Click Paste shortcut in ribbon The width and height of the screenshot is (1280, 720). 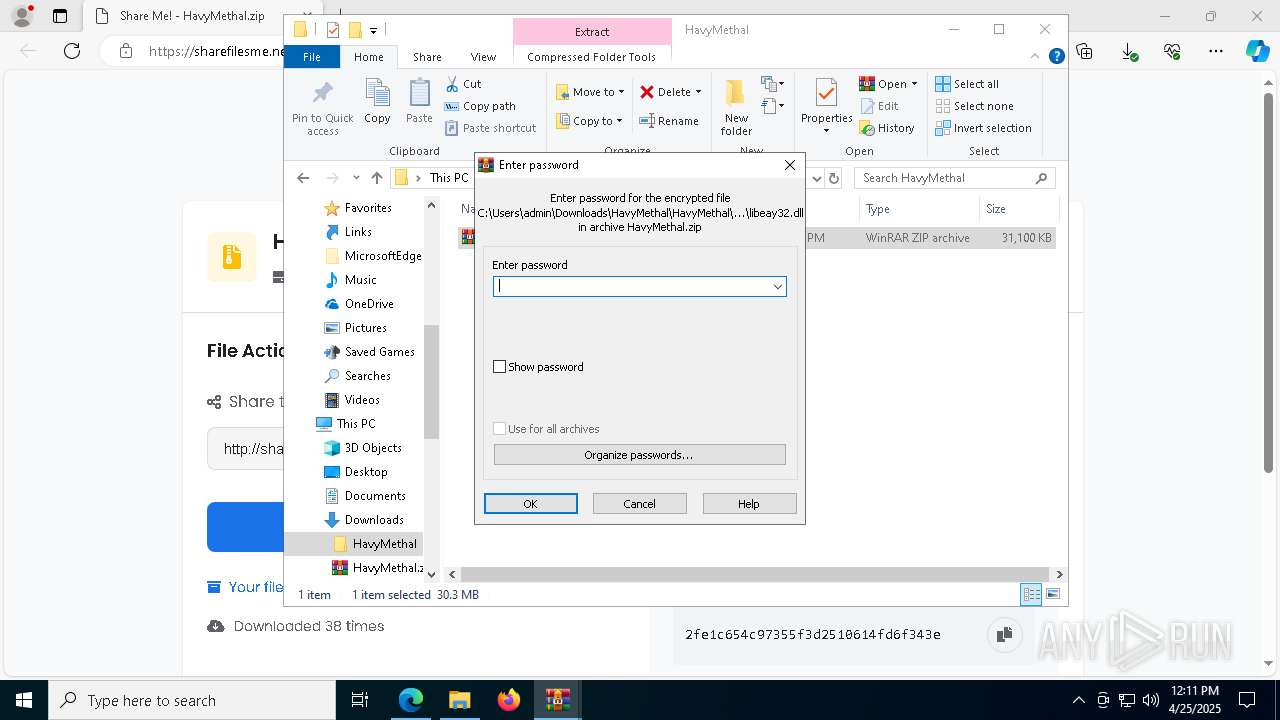[491, 128]
